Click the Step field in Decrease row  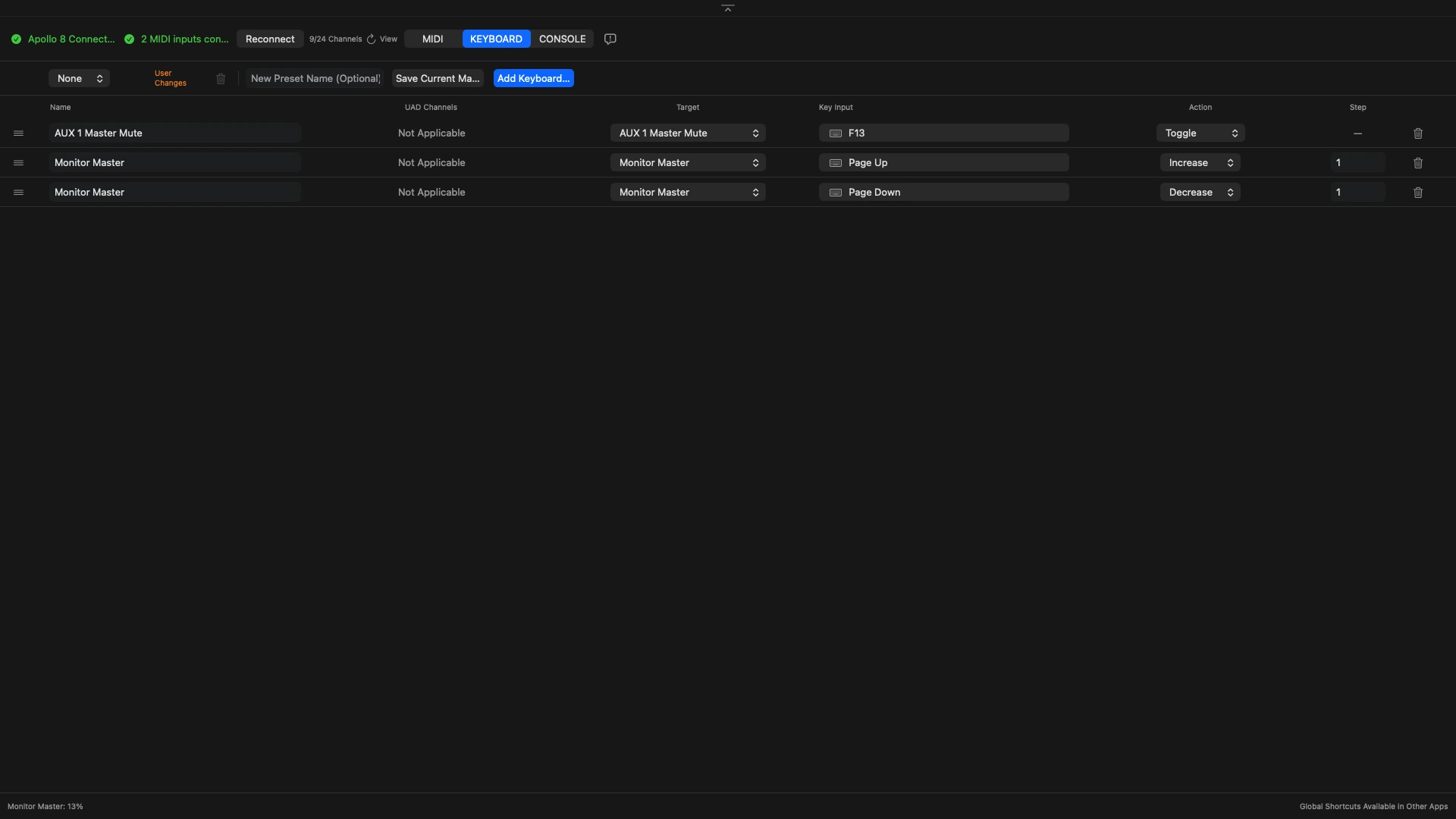[1357, 193]
